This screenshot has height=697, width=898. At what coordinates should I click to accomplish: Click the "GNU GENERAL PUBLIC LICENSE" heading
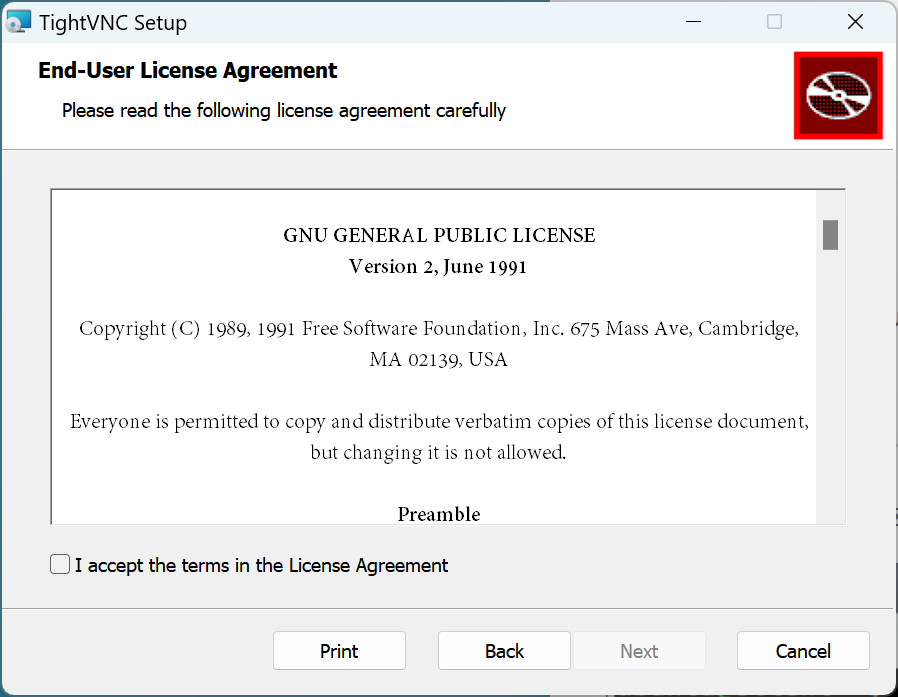click(x=439, y=236)
